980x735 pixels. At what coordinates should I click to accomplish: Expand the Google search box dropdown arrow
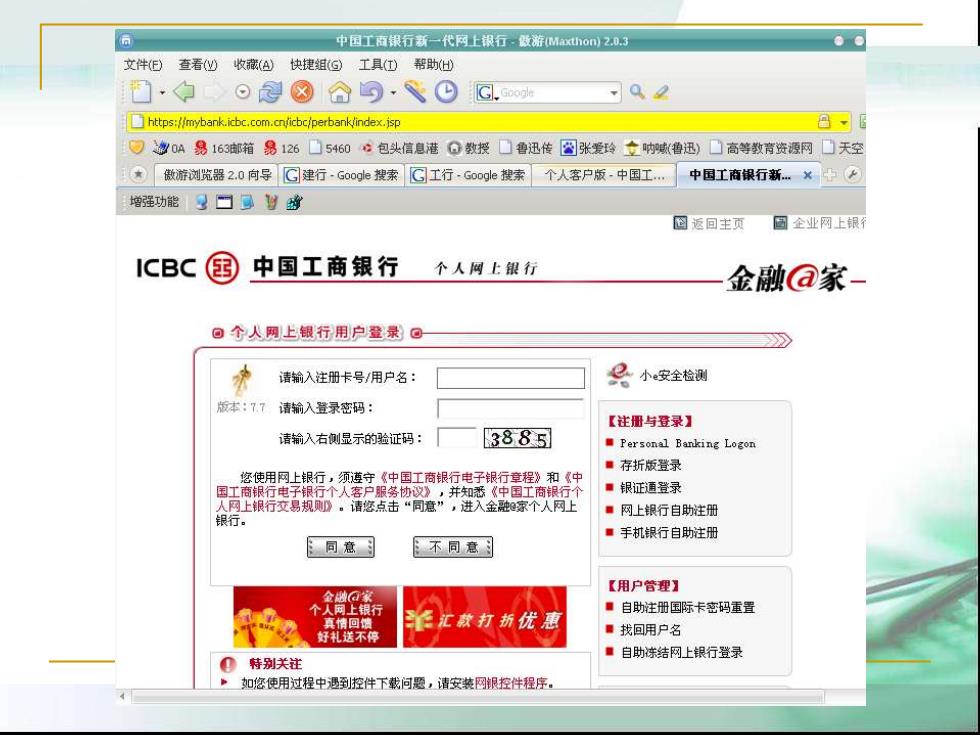[x=614, y=93]
